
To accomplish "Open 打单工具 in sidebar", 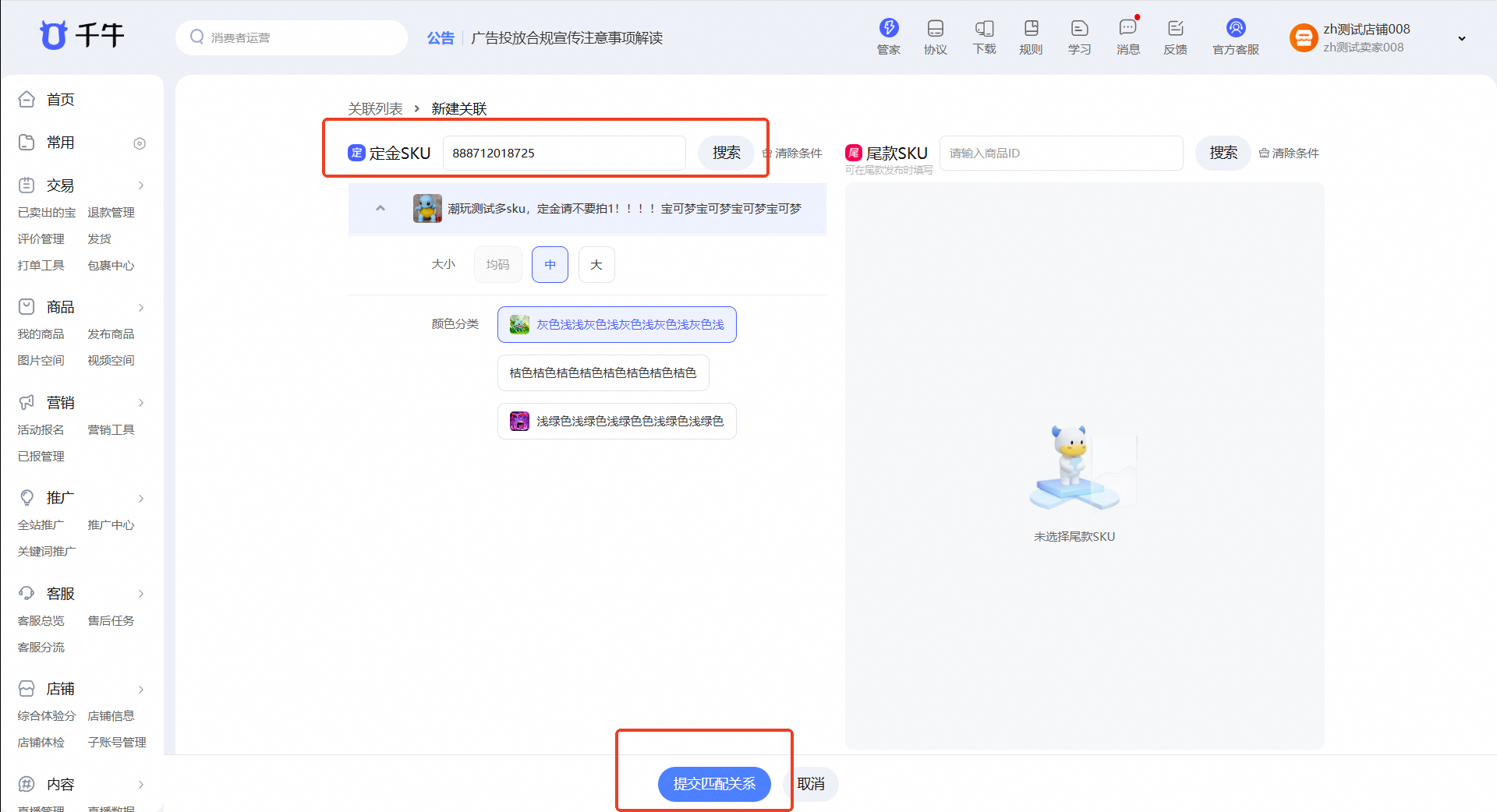I will 41,266.
